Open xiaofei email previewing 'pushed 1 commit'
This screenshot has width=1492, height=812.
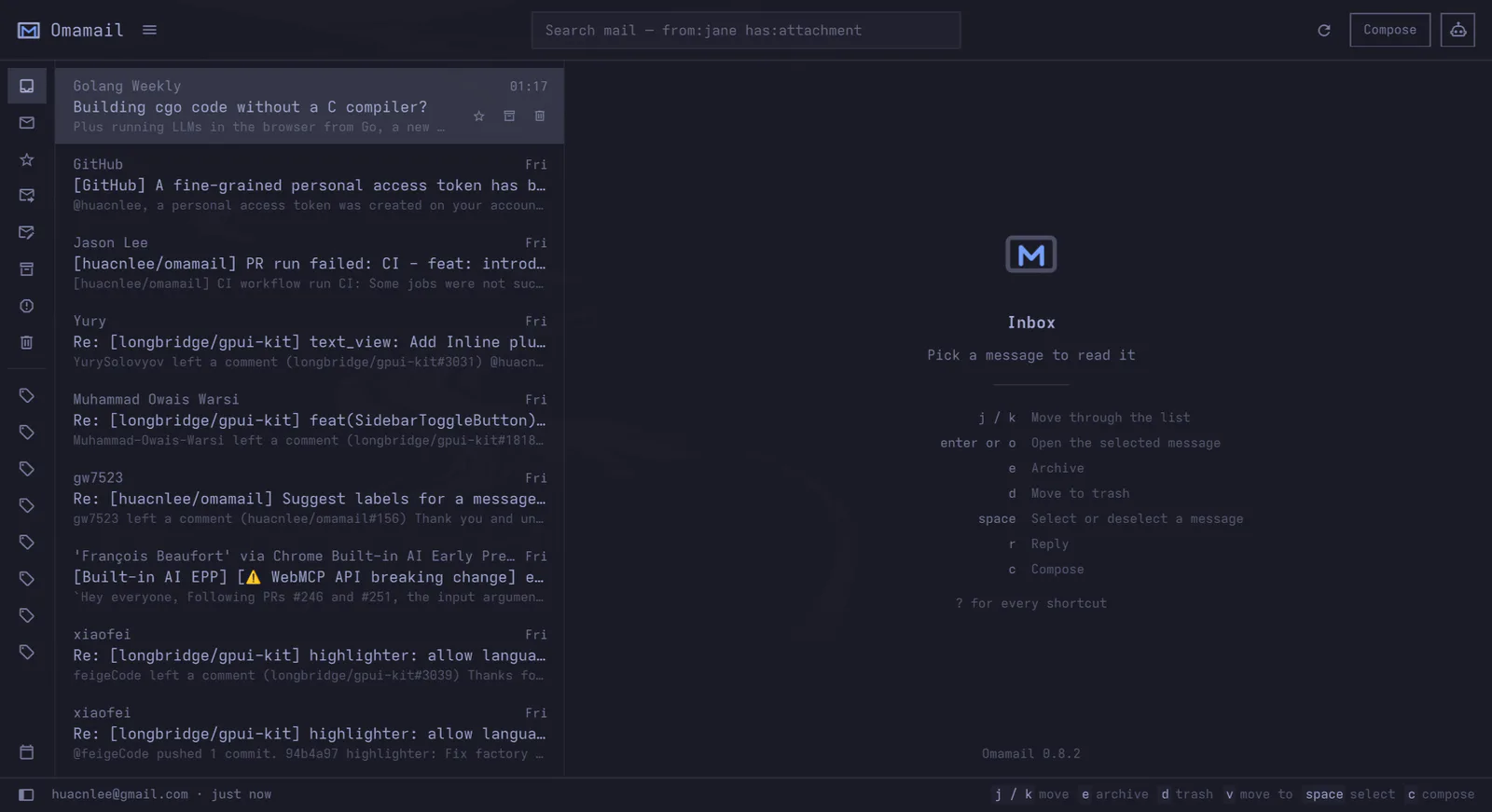click(x=310, y=733)
